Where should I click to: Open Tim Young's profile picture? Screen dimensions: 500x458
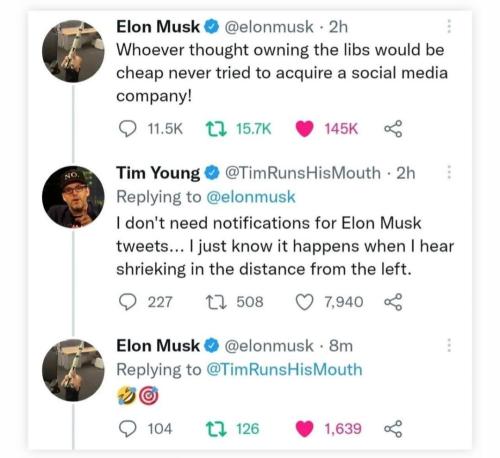(x=73, y=197)
